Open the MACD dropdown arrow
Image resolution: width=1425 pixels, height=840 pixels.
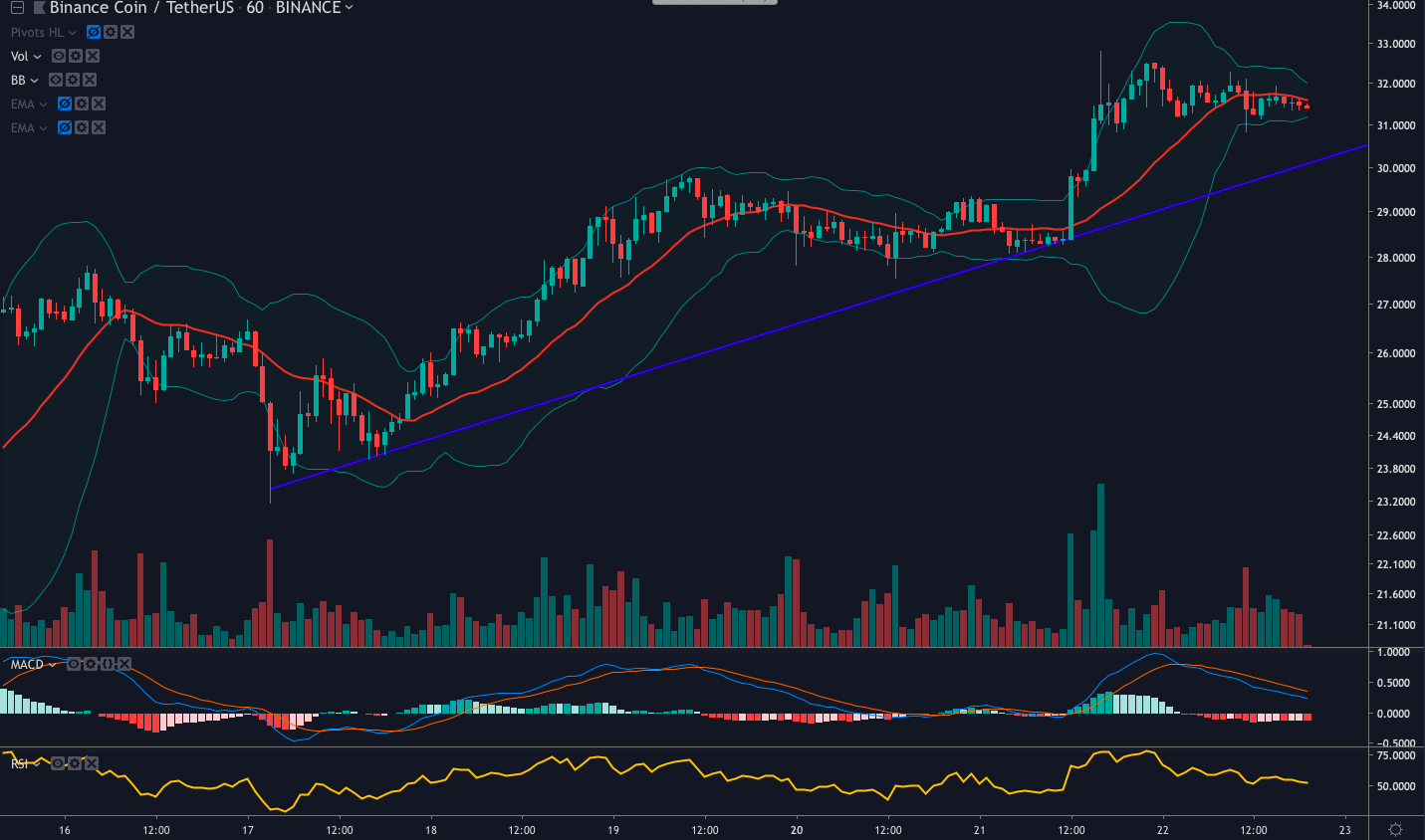[53, 663]
